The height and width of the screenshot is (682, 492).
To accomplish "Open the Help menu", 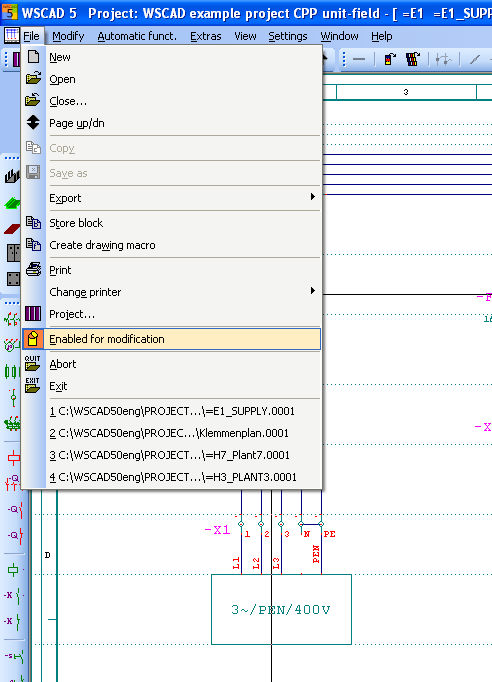I will point(382,36).
